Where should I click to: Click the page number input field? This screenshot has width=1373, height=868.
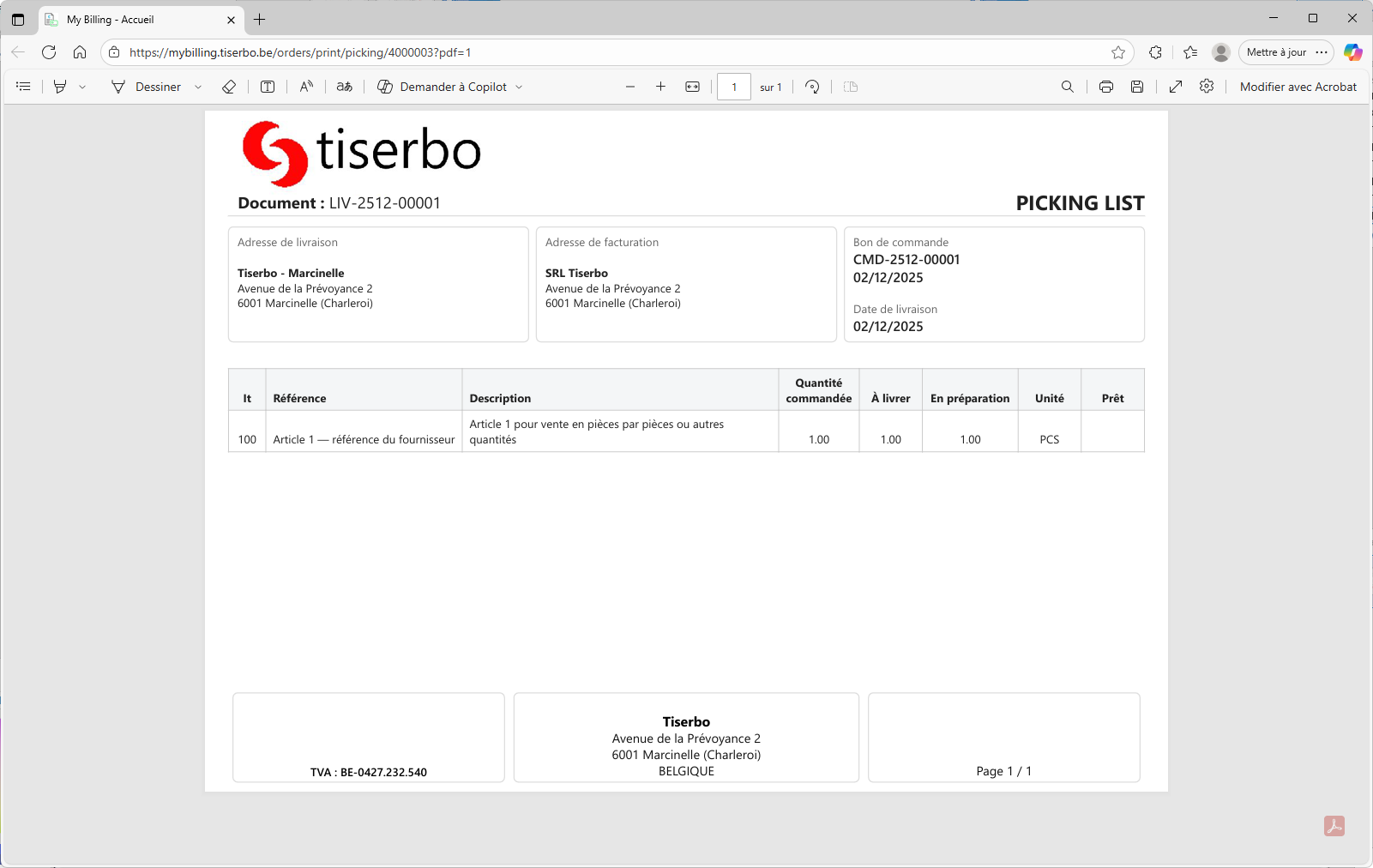tap(734, 87)
